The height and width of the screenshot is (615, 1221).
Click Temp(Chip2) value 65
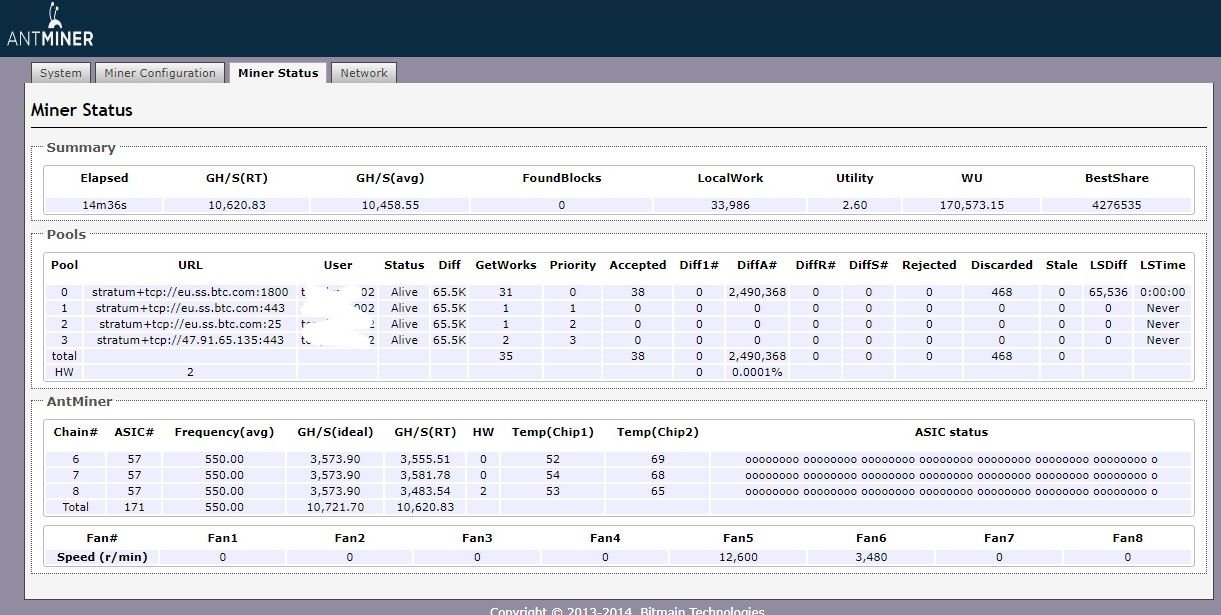657,491
